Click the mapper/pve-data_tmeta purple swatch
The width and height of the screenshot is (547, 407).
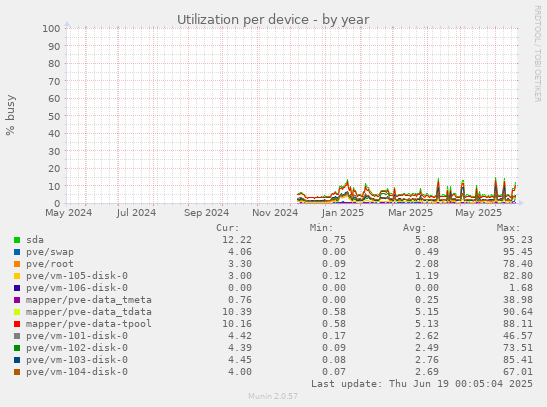tap(17, 300)
